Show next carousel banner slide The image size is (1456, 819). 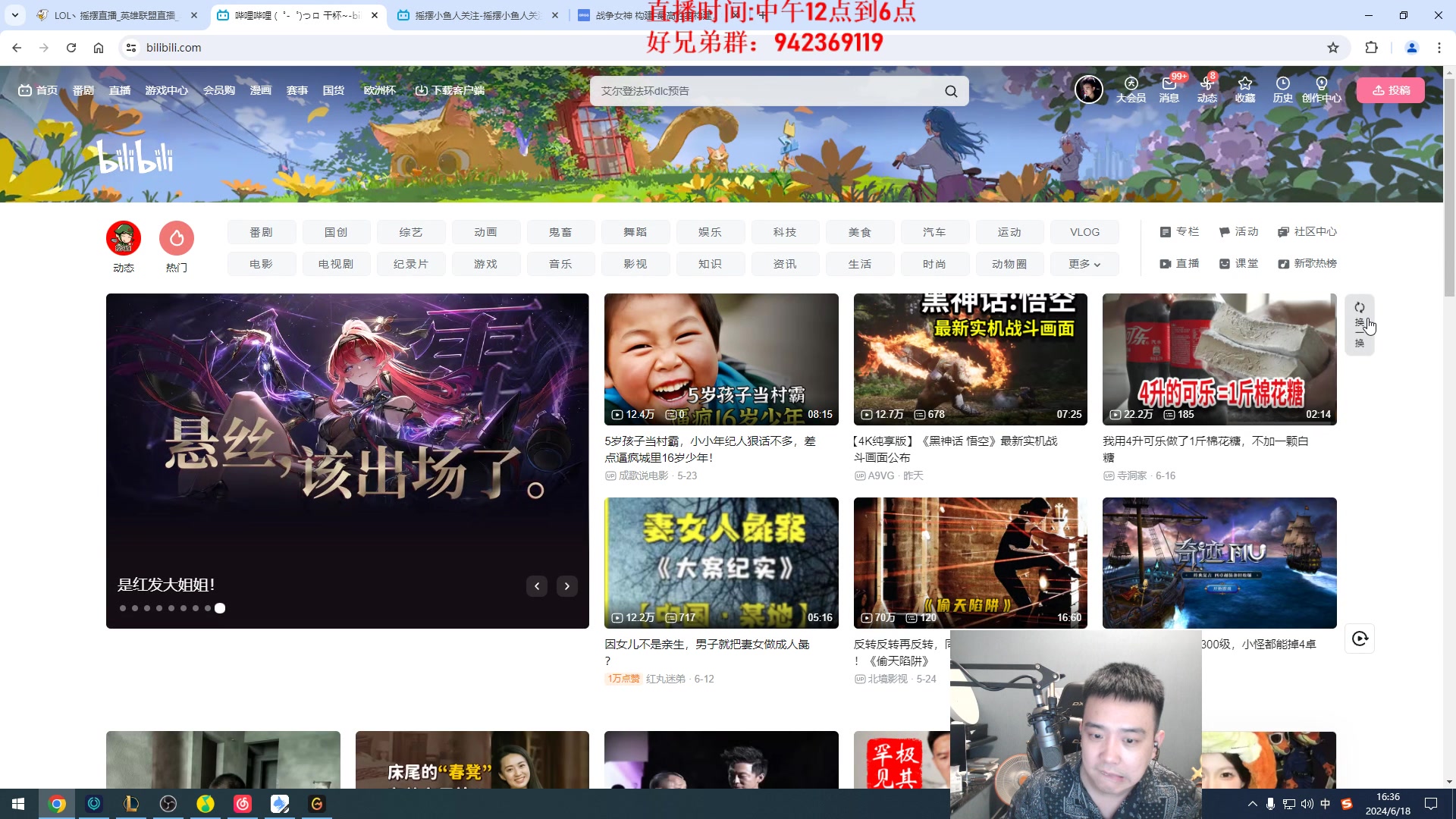(567, 586)
